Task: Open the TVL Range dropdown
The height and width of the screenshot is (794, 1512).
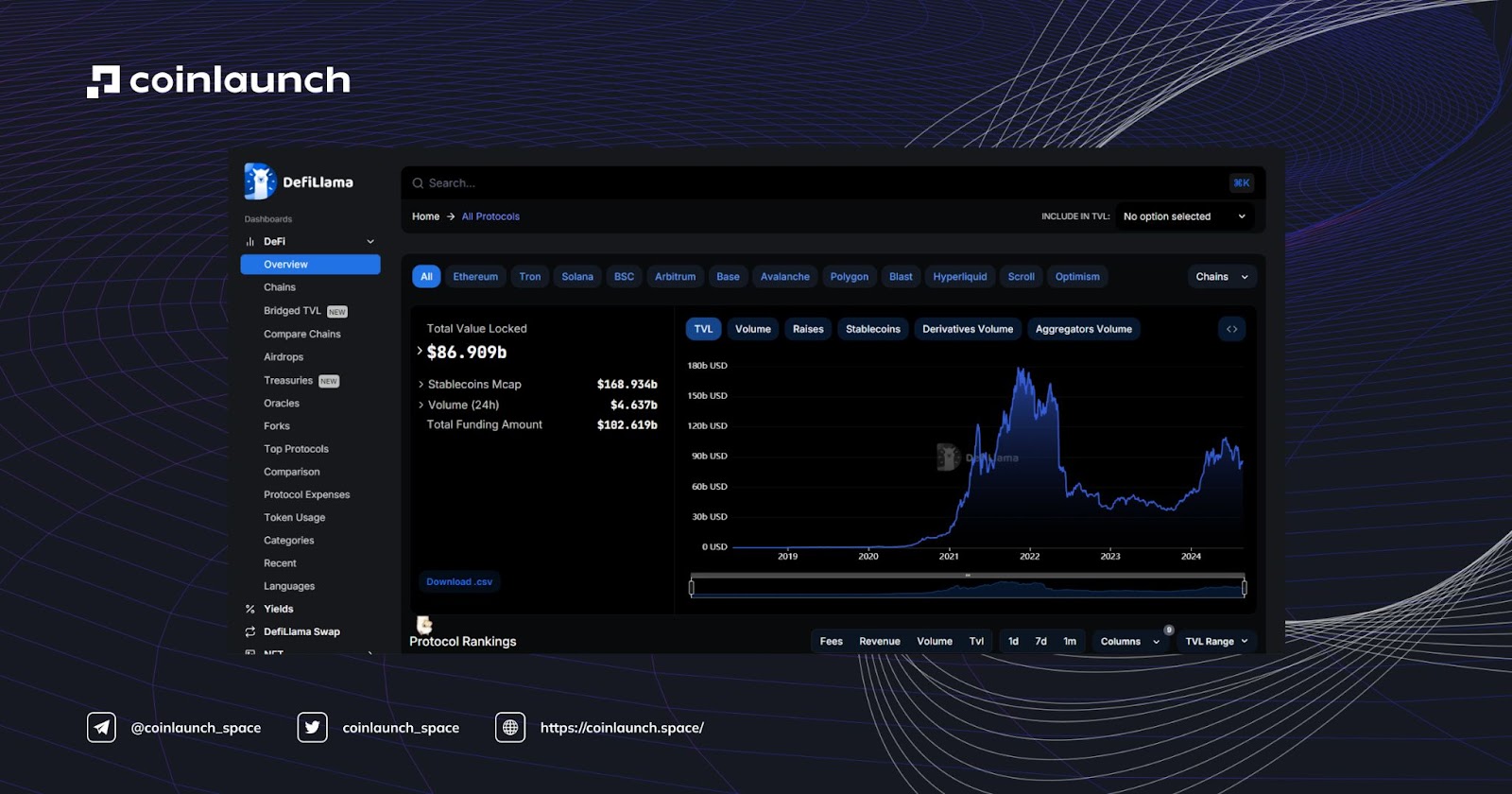Action: tap(1216, 642)
